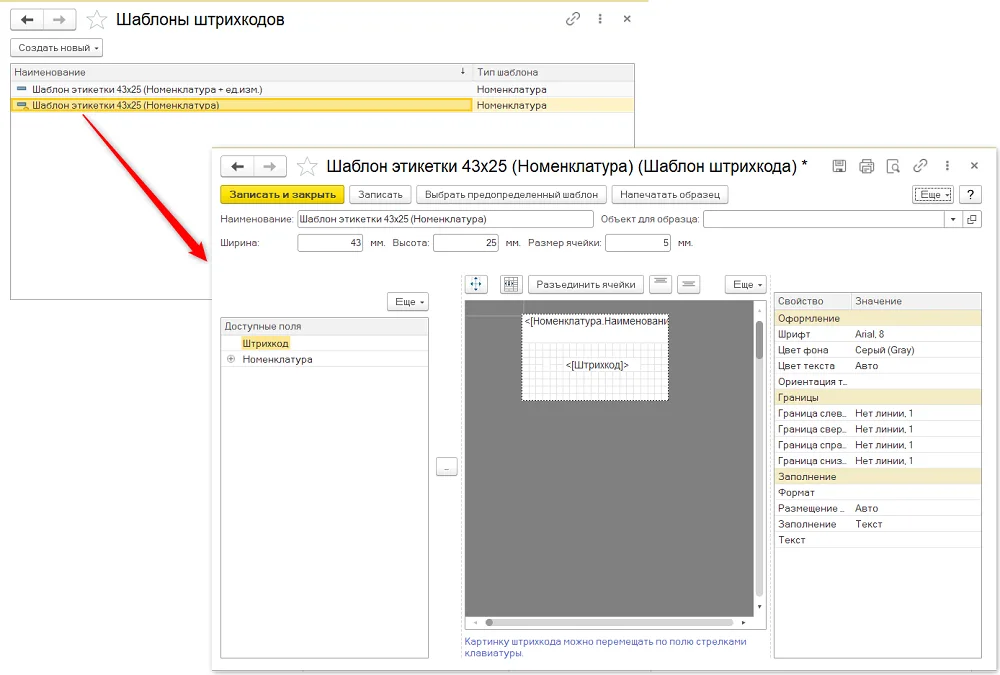Select row Шаблон этикетки 43x25 (Номенклатура + ед.изм.)
This screenshot has width=1000, height=675.
point(322,89)
